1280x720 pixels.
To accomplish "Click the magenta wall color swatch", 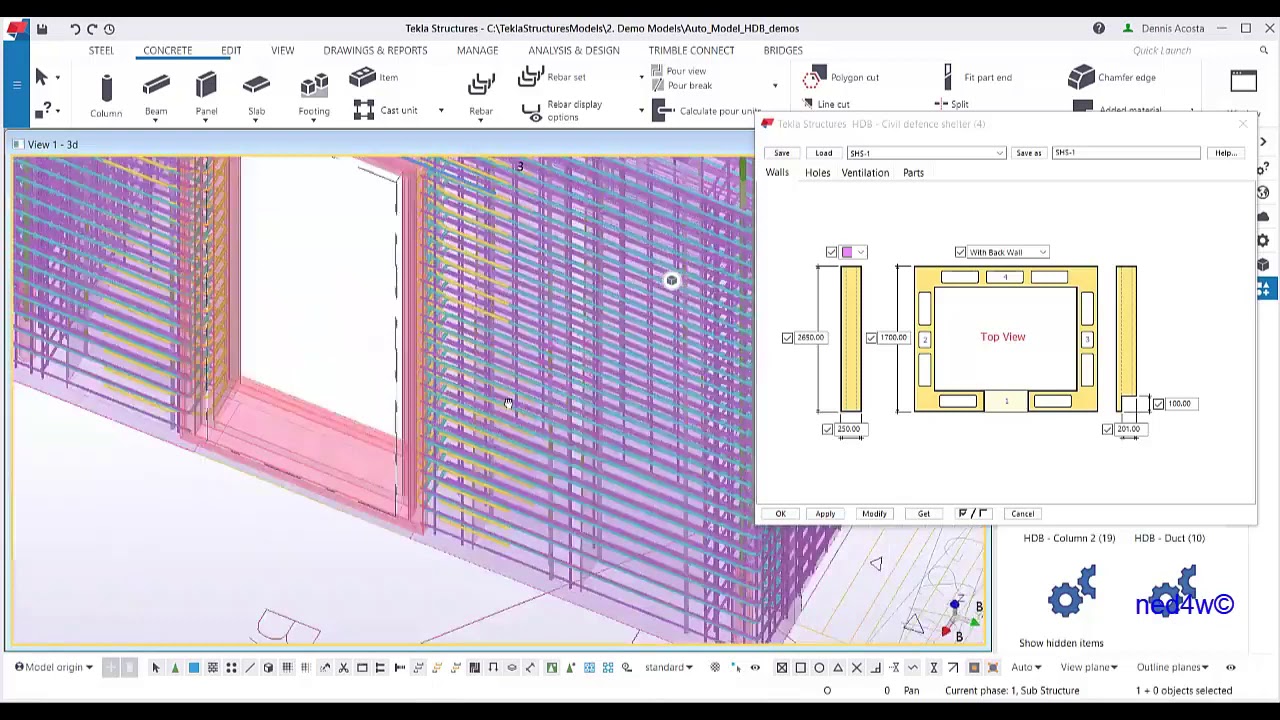I will point(848,252).
